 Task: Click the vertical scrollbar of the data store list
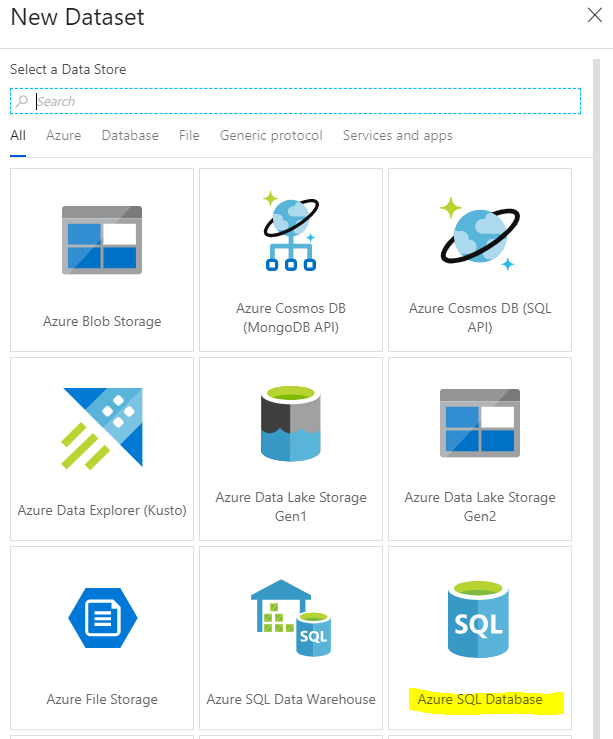tap(597, 399)
